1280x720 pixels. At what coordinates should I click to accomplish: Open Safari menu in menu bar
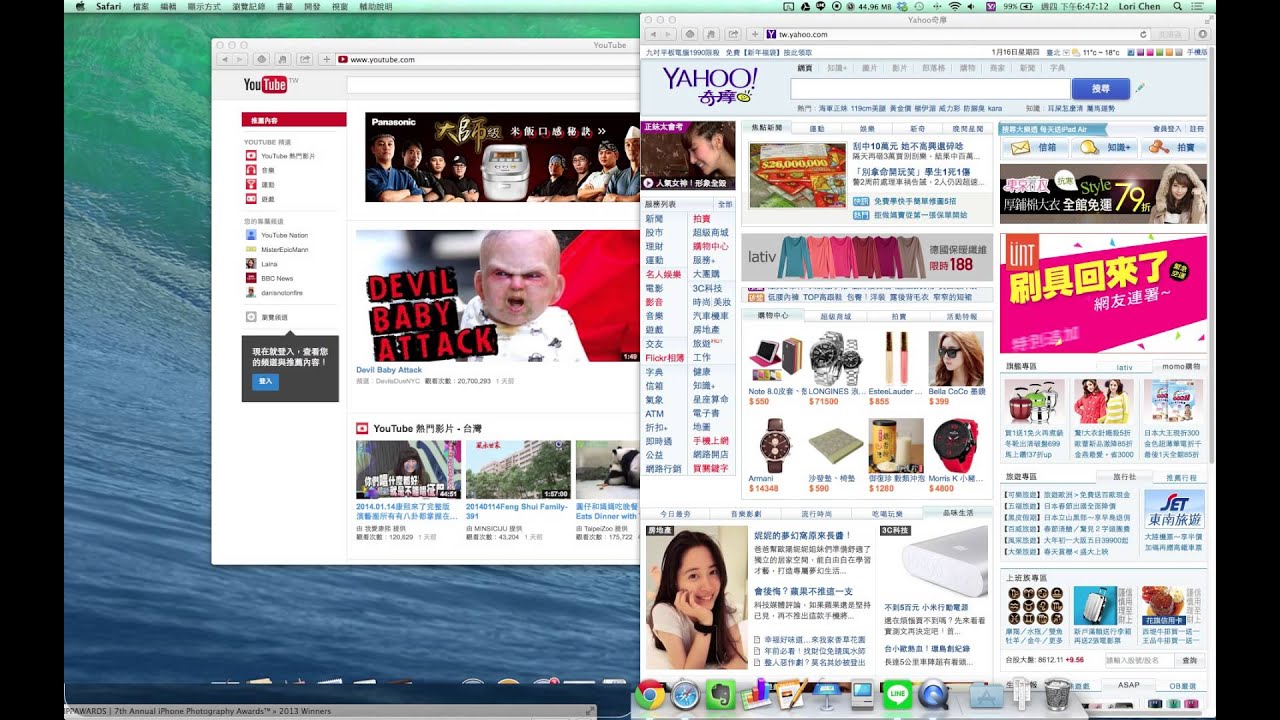pyautogui.click(x=109, y=6)
